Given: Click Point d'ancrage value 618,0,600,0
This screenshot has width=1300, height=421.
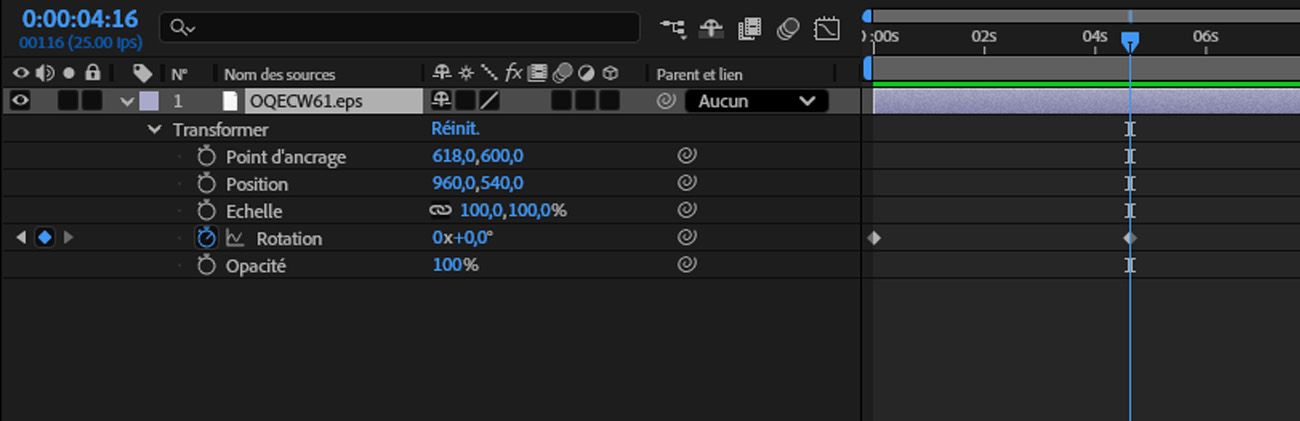Looking at the screenshot, I should pos(478,156).
